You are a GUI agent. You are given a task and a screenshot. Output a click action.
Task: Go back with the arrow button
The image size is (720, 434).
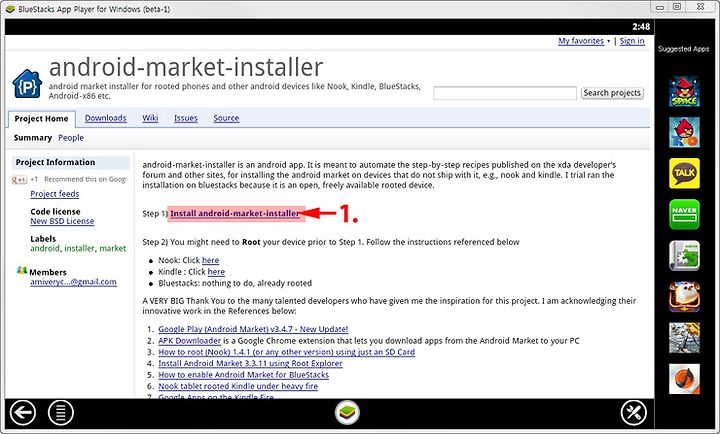pos(22,413)
